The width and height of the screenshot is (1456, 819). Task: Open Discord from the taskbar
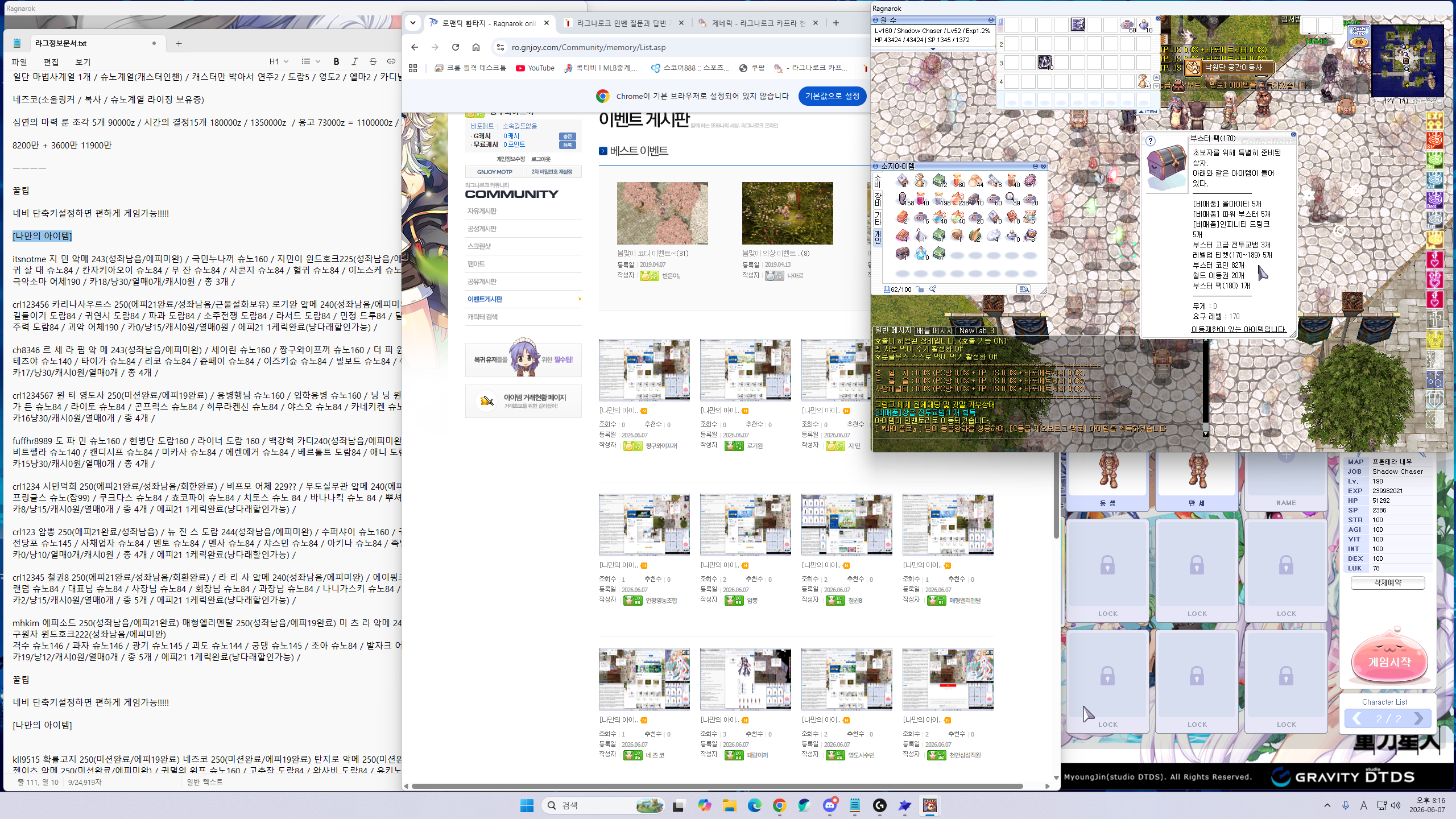[830, 805]
